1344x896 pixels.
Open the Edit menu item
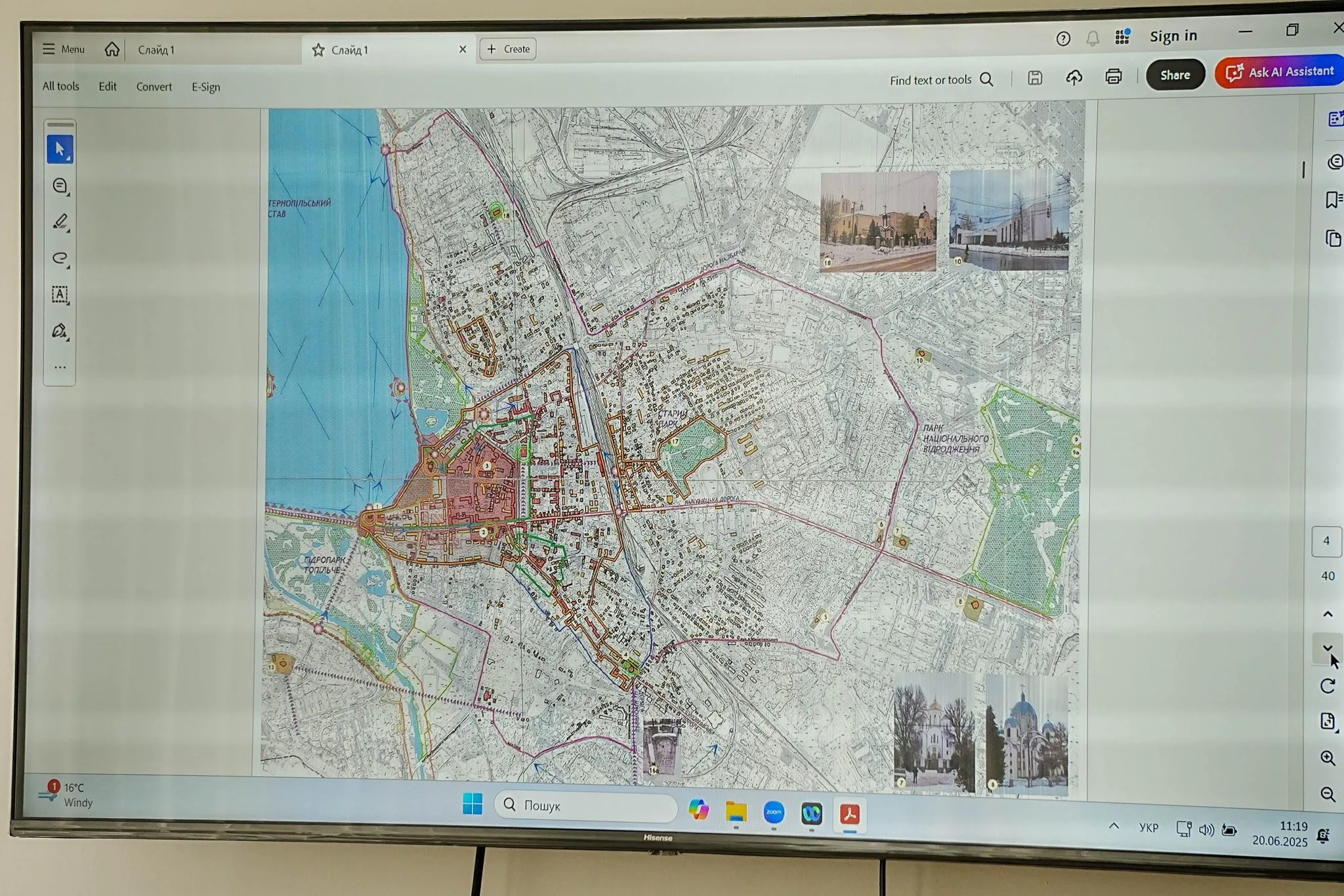pos(108,87)
